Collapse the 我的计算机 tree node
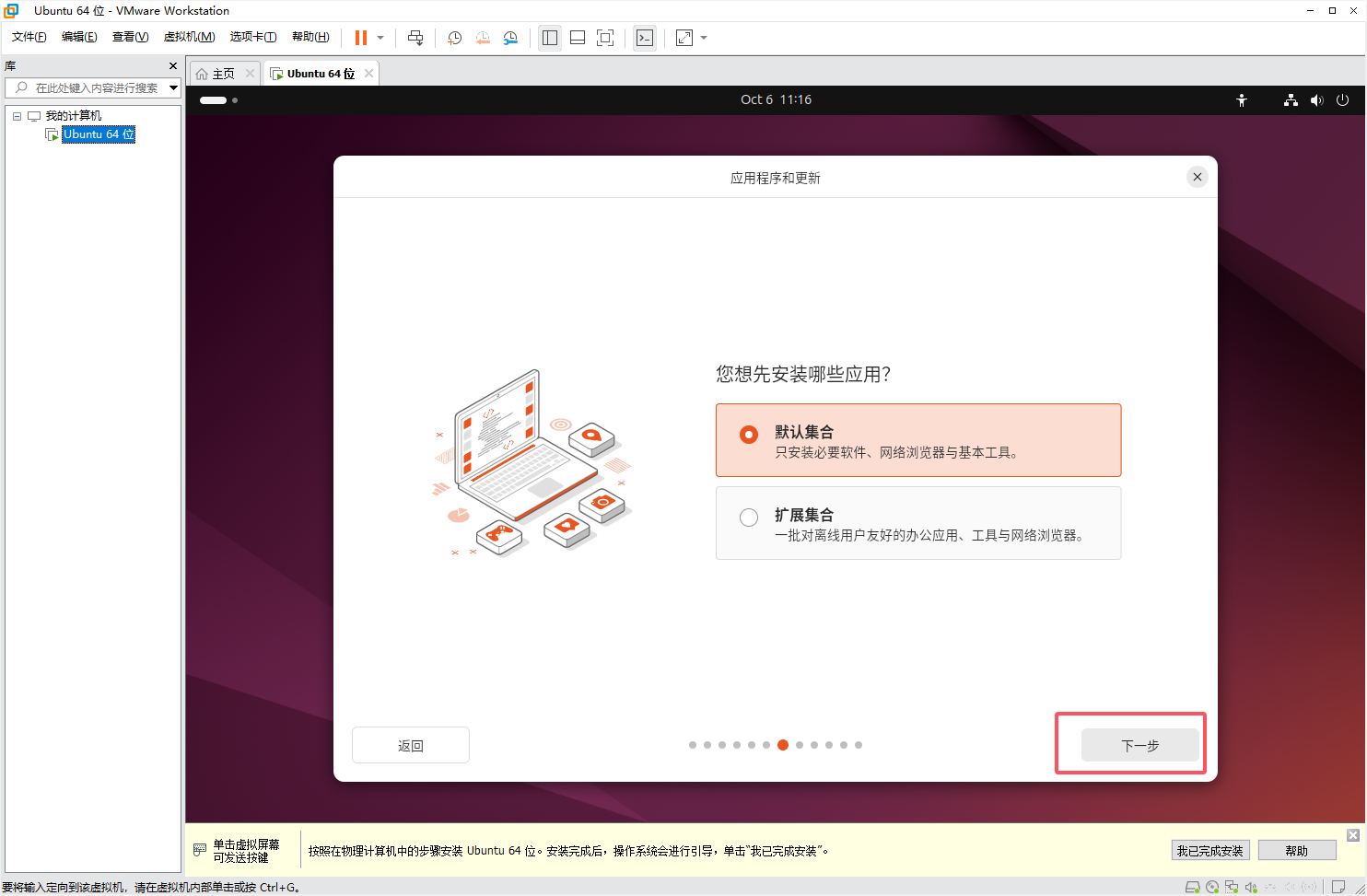Image resolution: width=1367 pixels, height=896 pixels. tap(17, 116)
